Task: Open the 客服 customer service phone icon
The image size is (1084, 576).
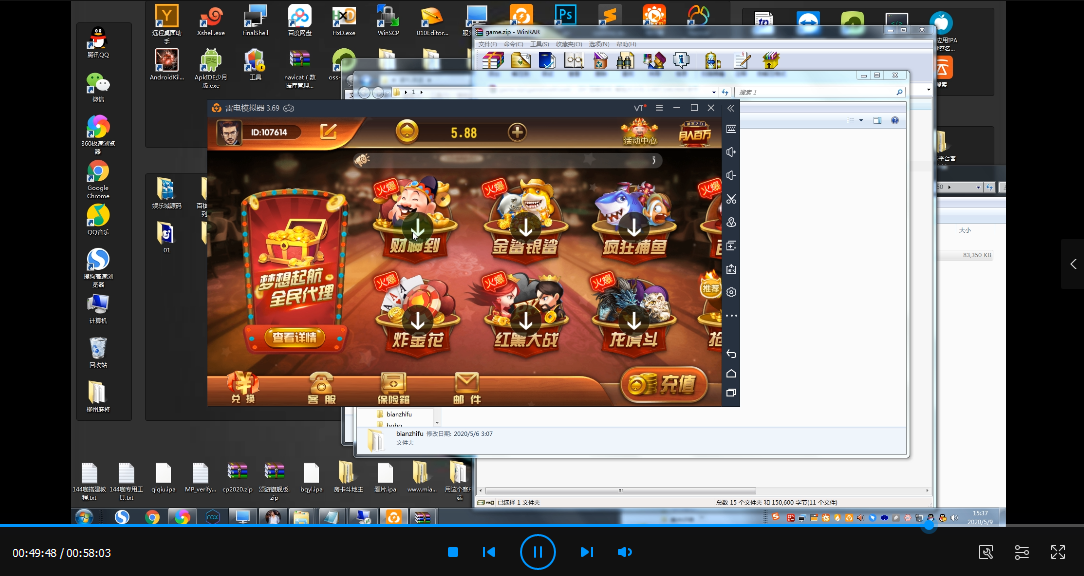Action: [320, 386]
